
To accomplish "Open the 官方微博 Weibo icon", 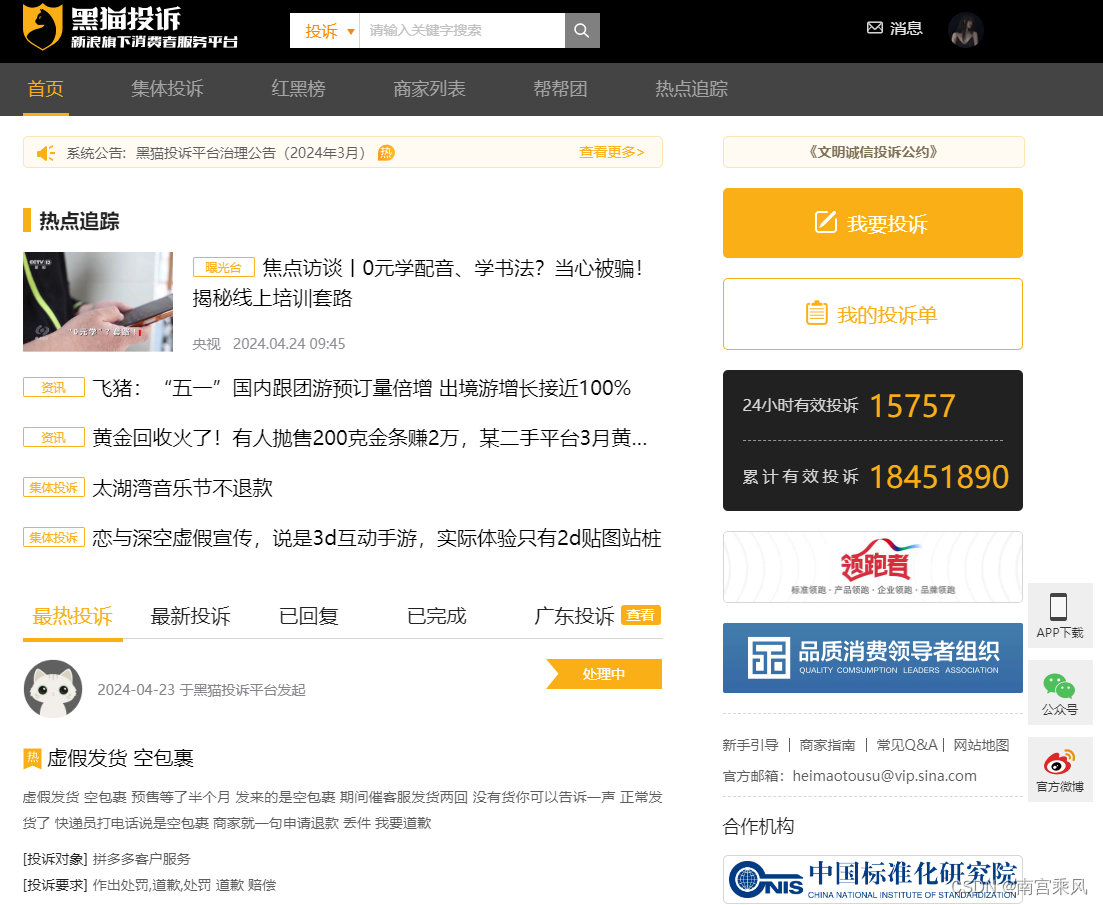I will tap(1059, 762).
